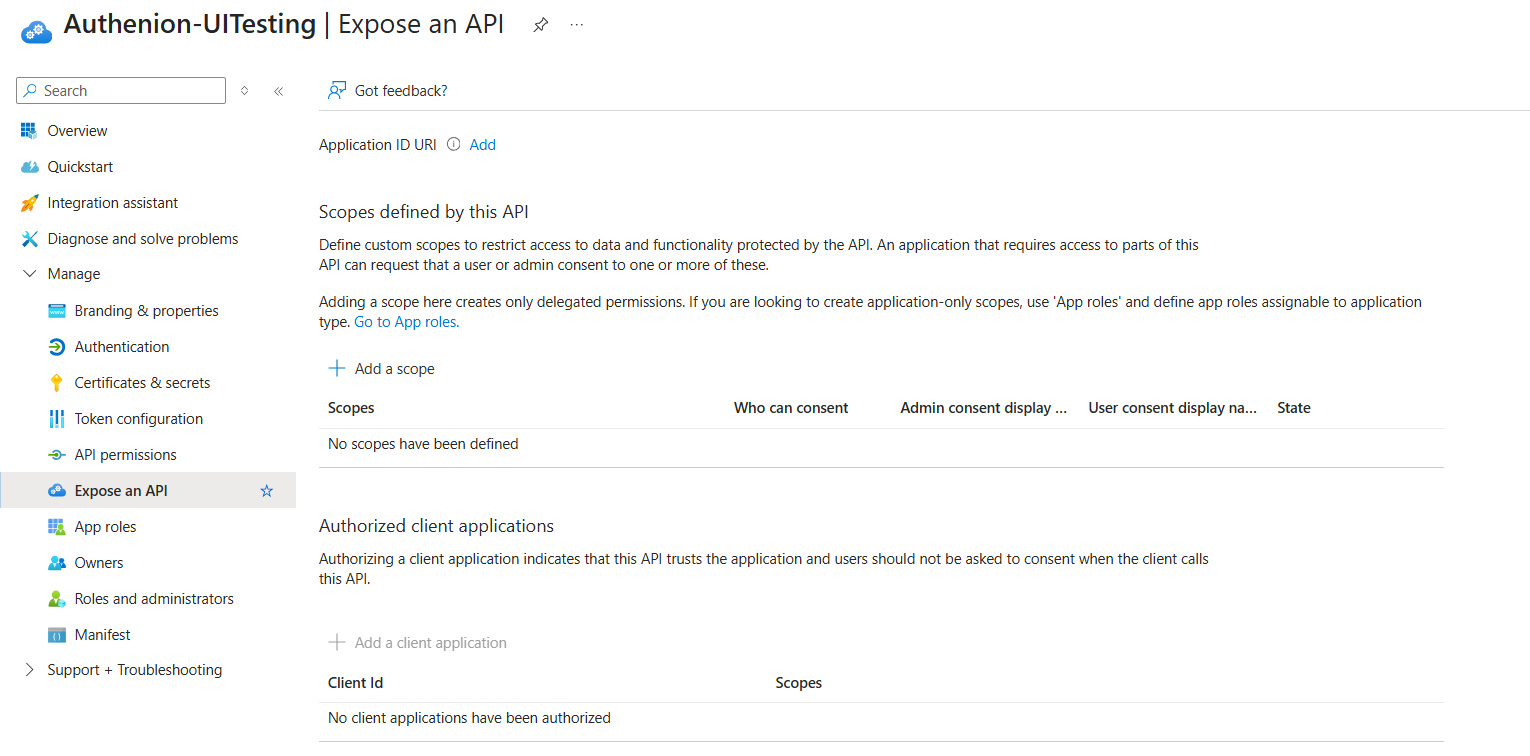Image resolution: width=1530 pixels, height=756 pixels.
Task: Click the API permissions icon
Action: pyautogui.click(x=56, y=455)
